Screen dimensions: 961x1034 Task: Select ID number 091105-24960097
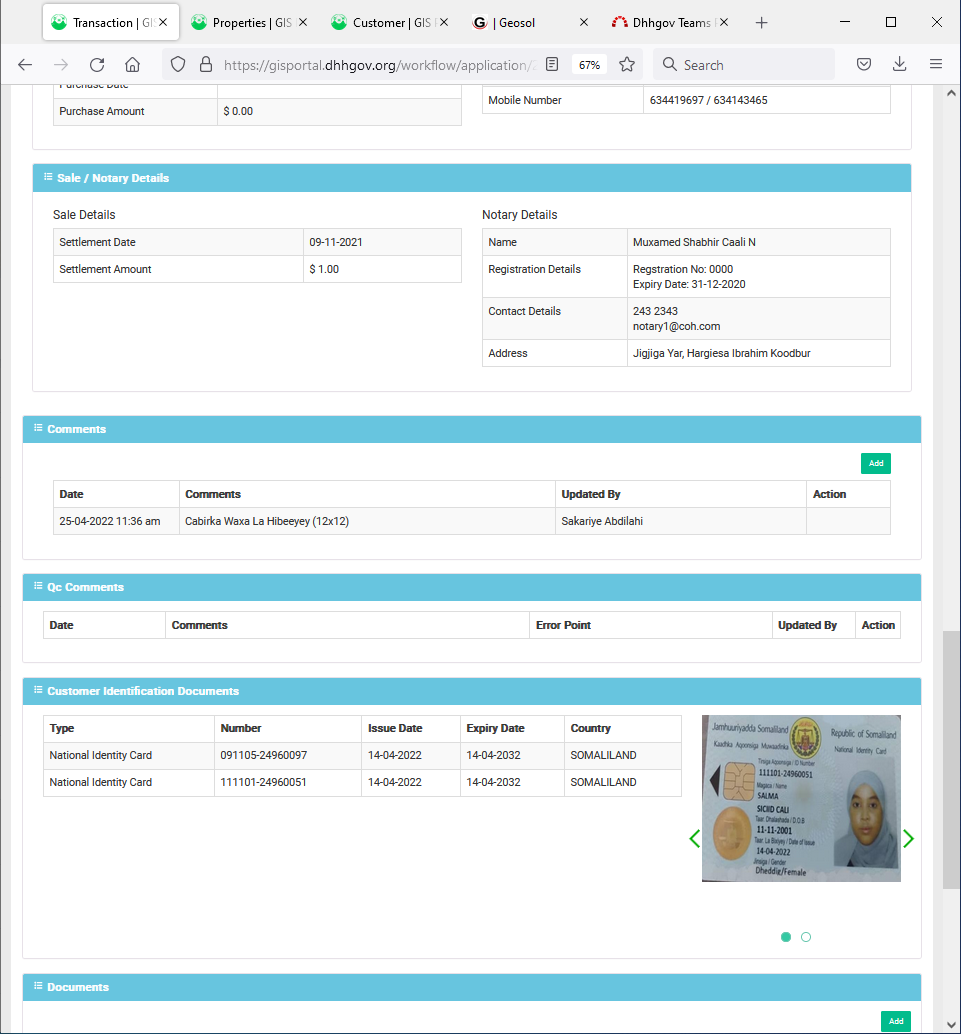pyautogui.click(x=264, y=755)
